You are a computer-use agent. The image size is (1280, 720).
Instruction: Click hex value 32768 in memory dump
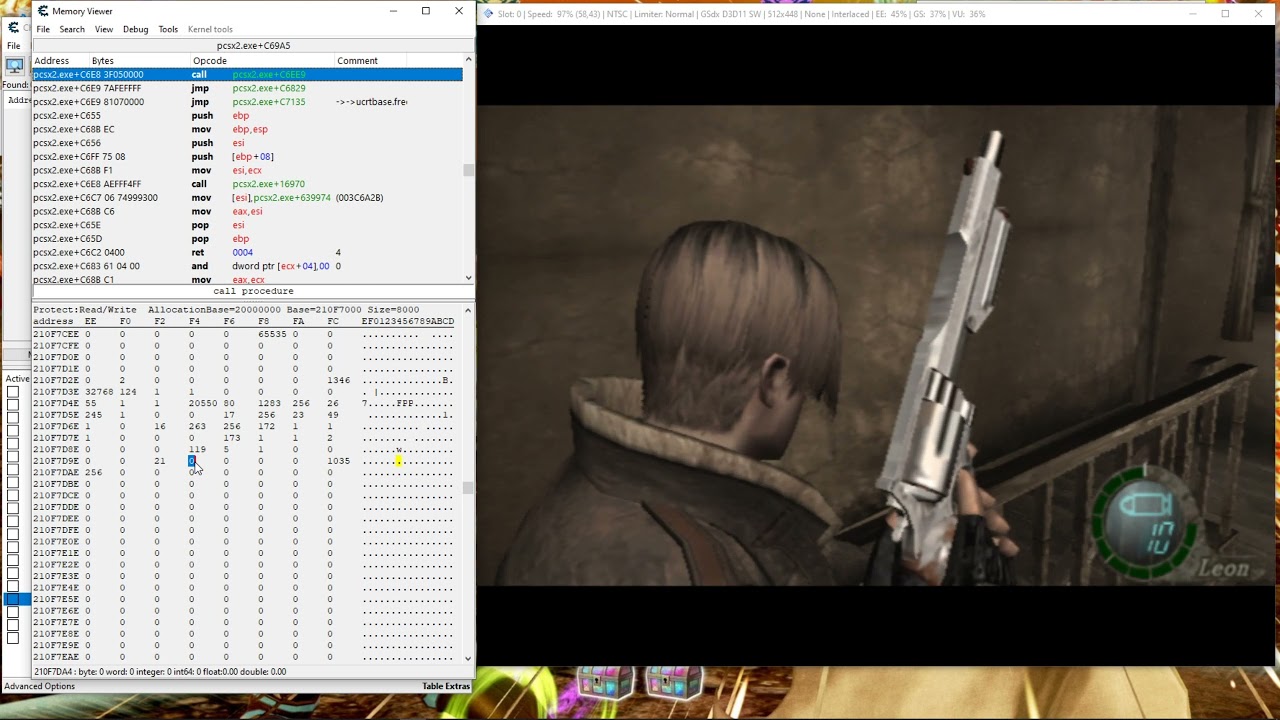pos(99,392)
